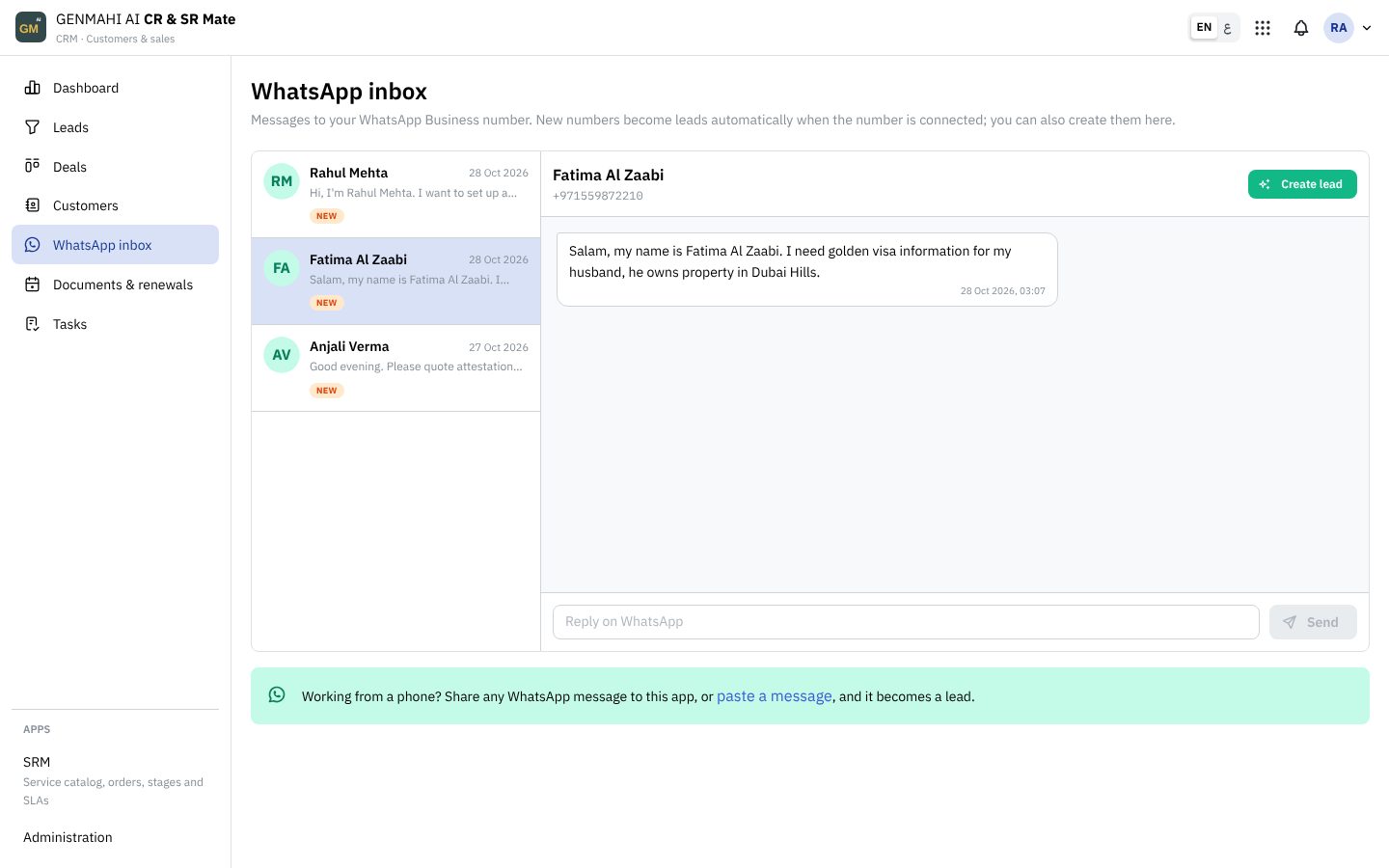Screen dimensions: 1389x868
Task: Click the WhatsApp inbox sidebar icon
Action: coord(33,245)
